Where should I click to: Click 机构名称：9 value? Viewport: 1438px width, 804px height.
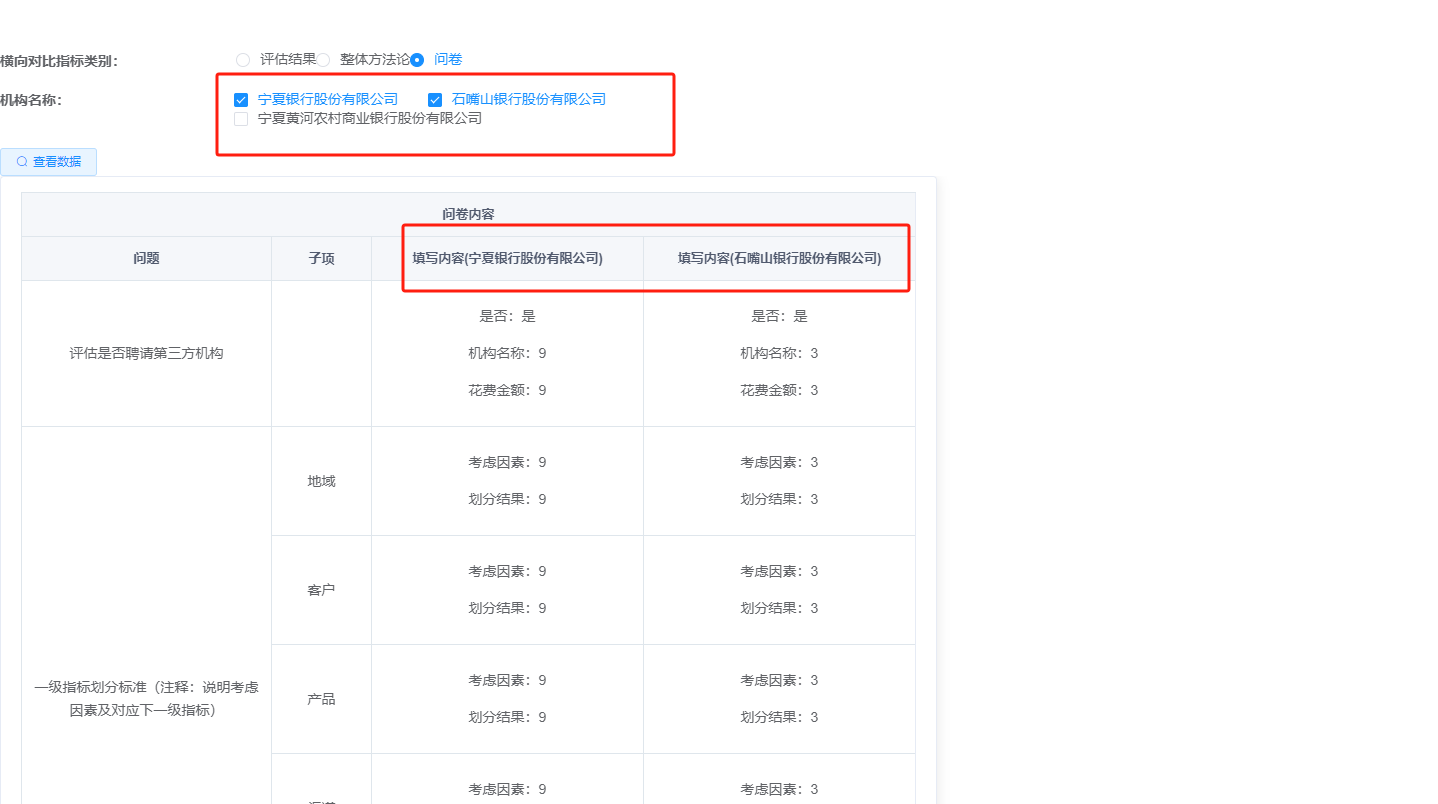507,353
